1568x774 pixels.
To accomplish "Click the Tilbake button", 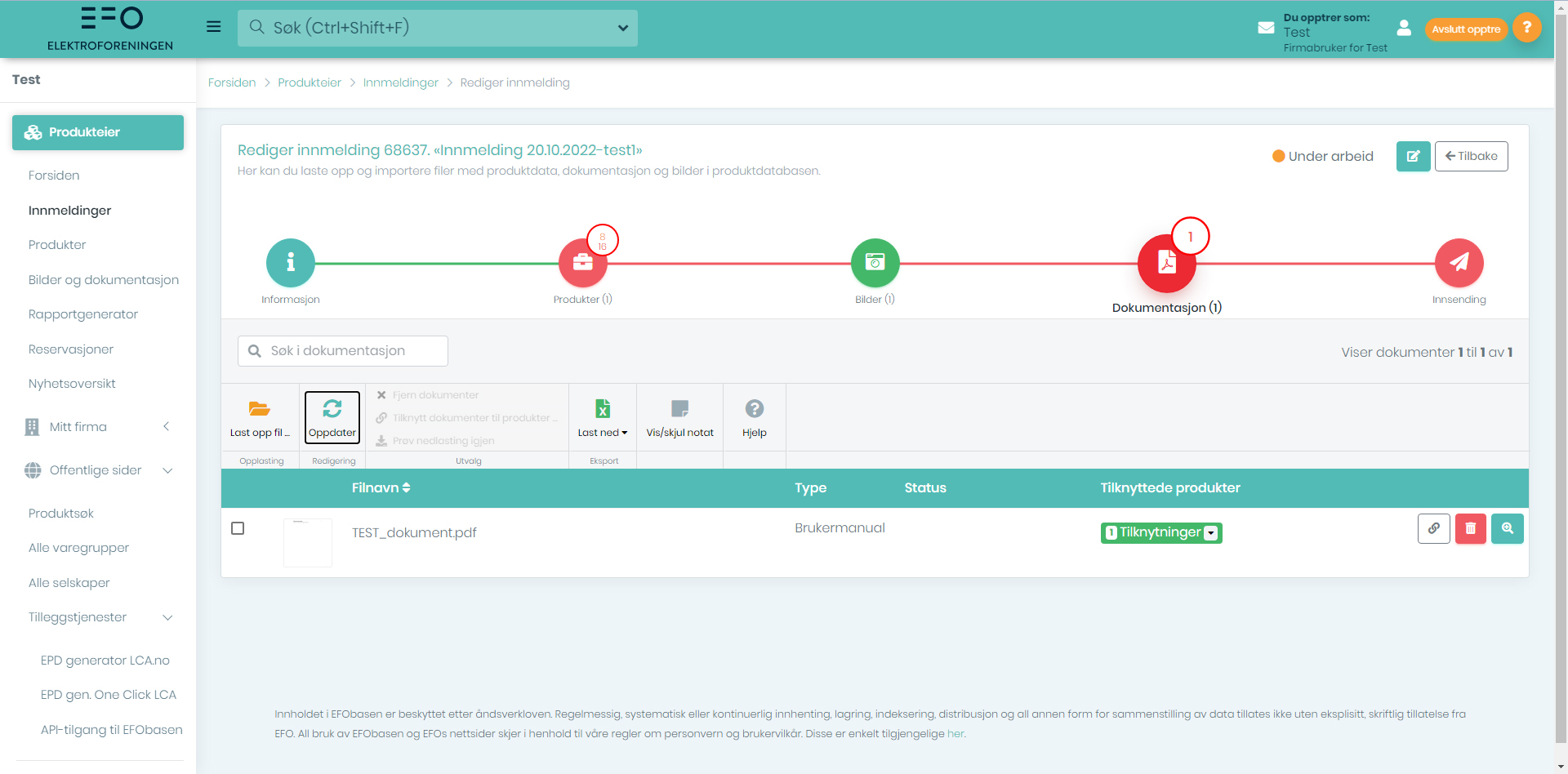I will tap(1471, 156).
